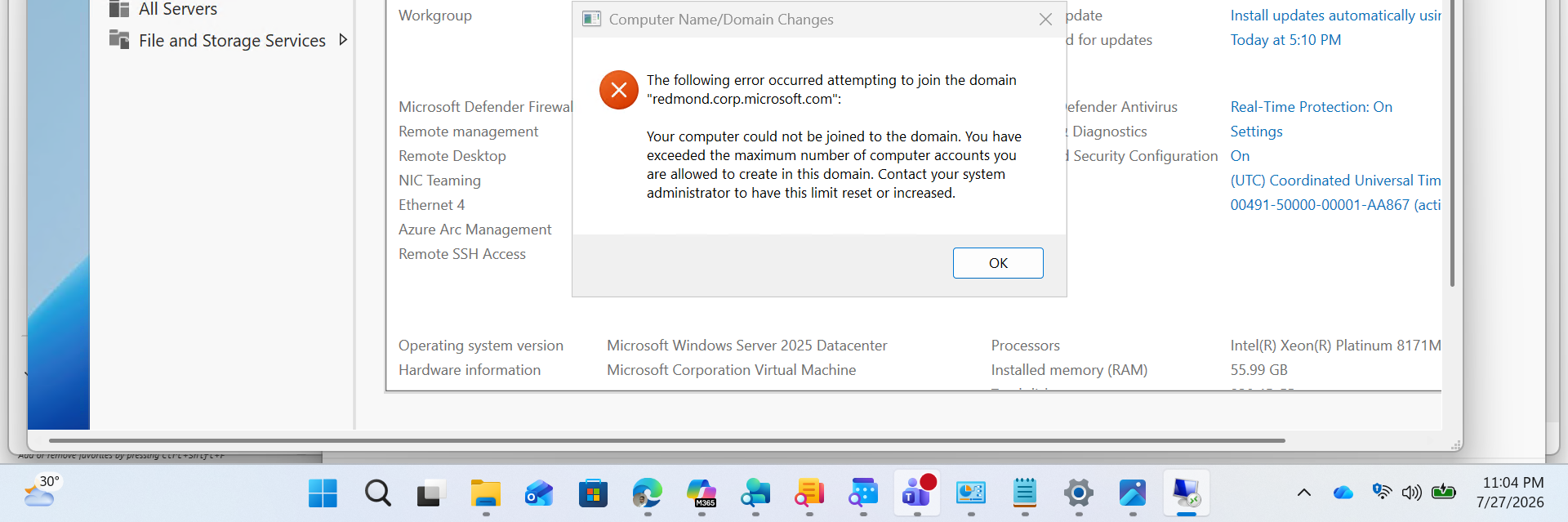Open people search app in taskbar
This screenshot has height=522, width=1568.
pyautogui.click(x=755, y=493)
